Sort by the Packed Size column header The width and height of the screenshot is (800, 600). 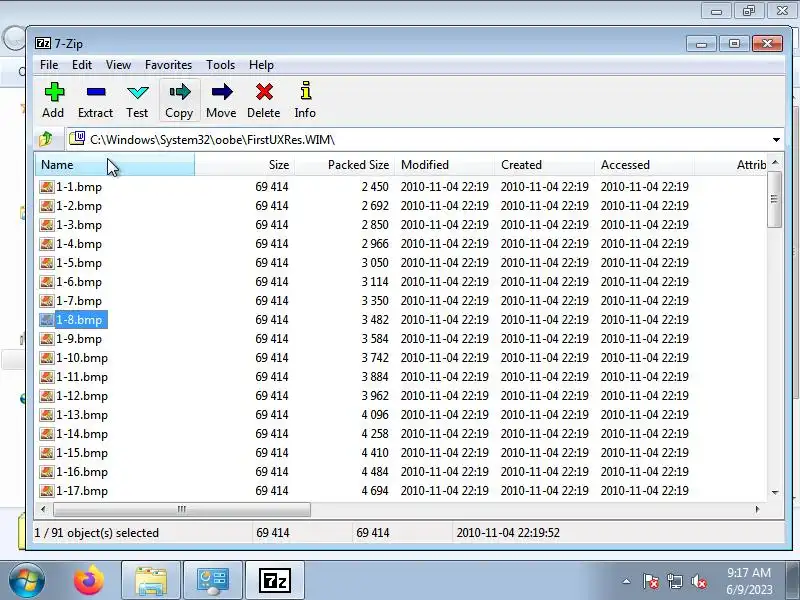coord(344,165)
